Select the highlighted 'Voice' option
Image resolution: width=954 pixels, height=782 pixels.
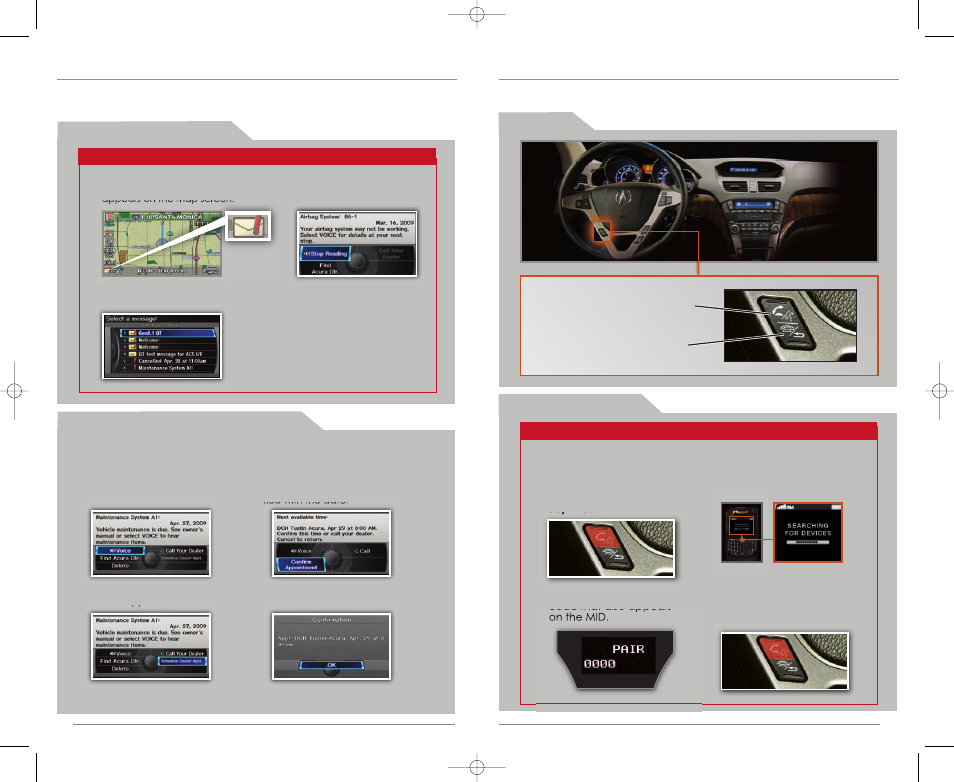(x=120, y=550)
